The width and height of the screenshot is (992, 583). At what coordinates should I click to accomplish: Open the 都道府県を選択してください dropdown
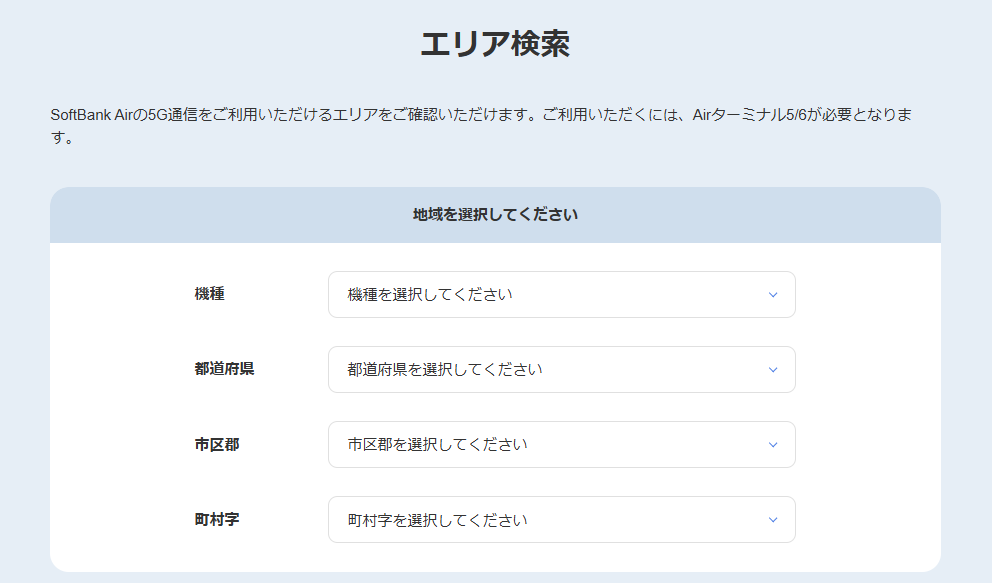(x=562, y=370)
